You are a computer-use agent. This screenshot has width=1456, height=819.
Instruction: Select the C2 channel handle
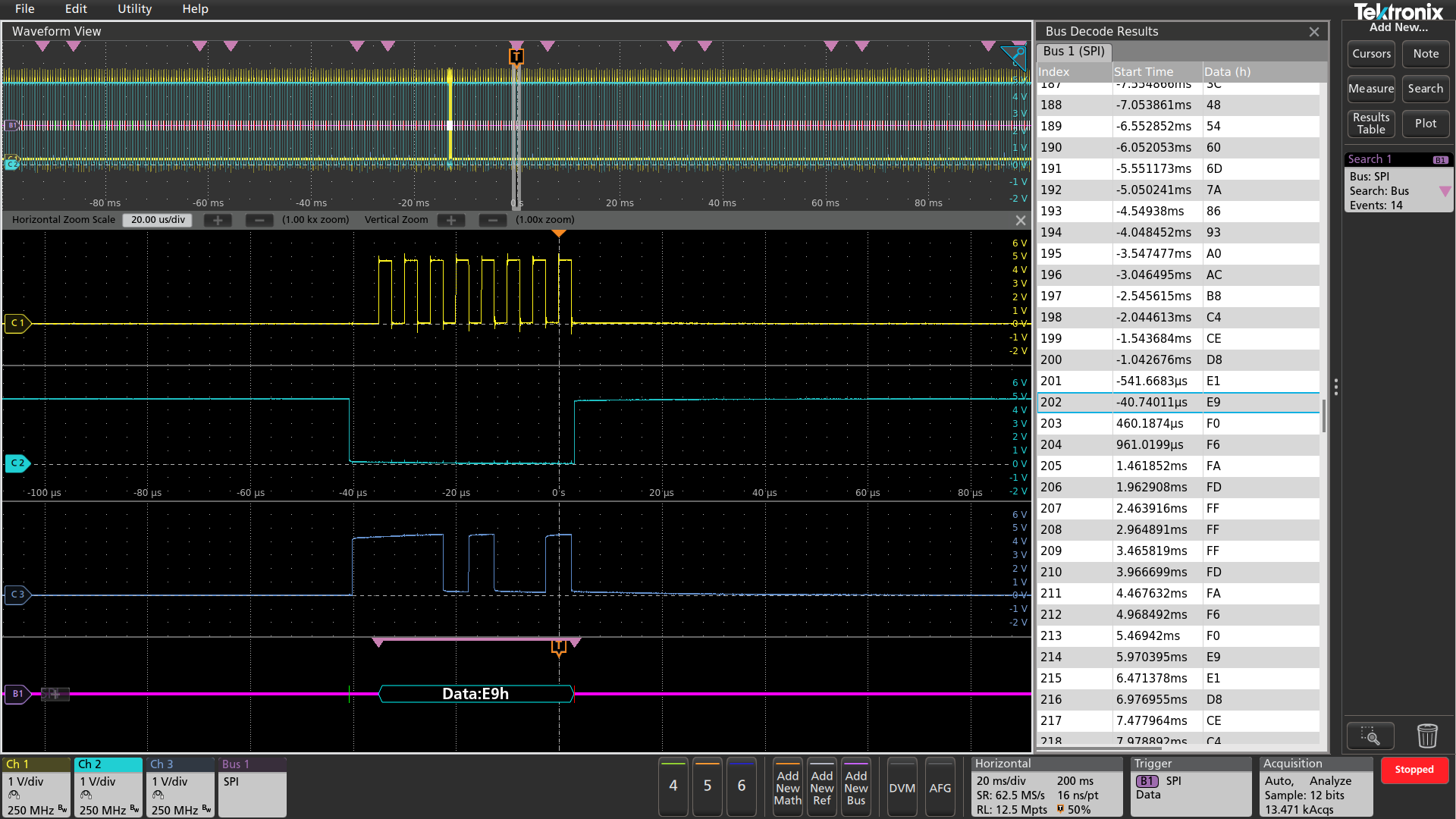(17, 463)
